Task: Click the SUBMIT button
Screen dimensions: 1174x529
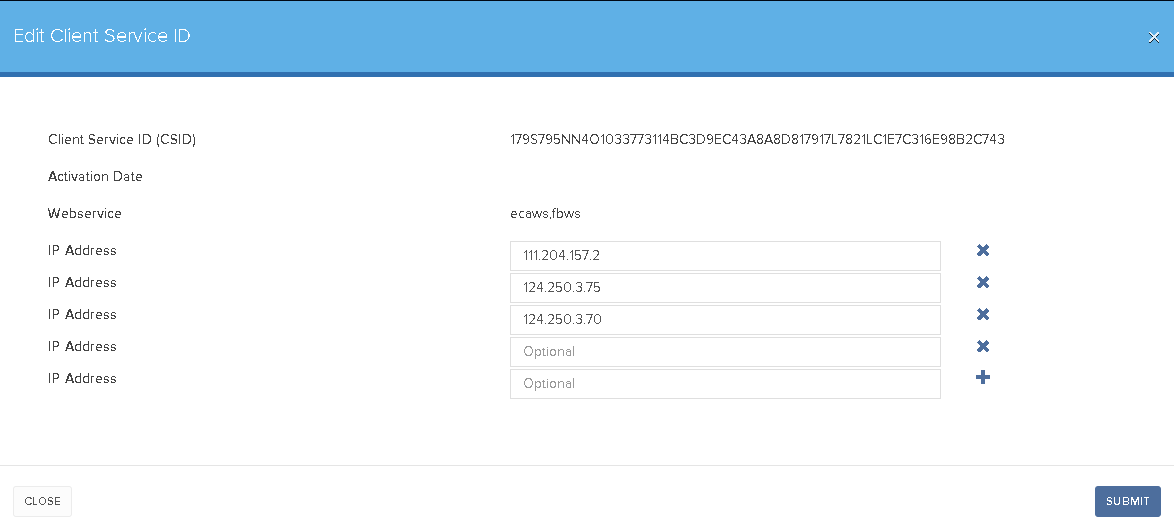Action: [x=1128, y=501]
